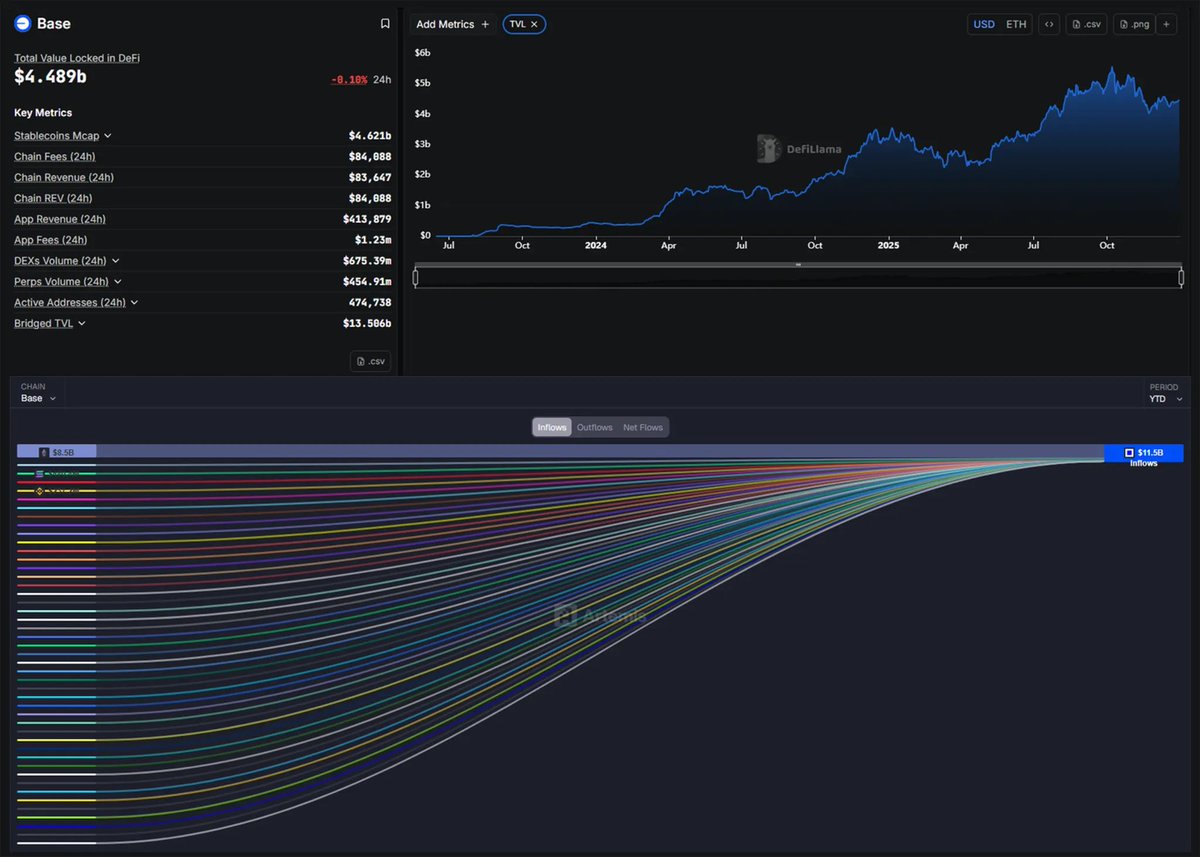
Task: Switch chart denomination to ETH
Action: 1016,24
